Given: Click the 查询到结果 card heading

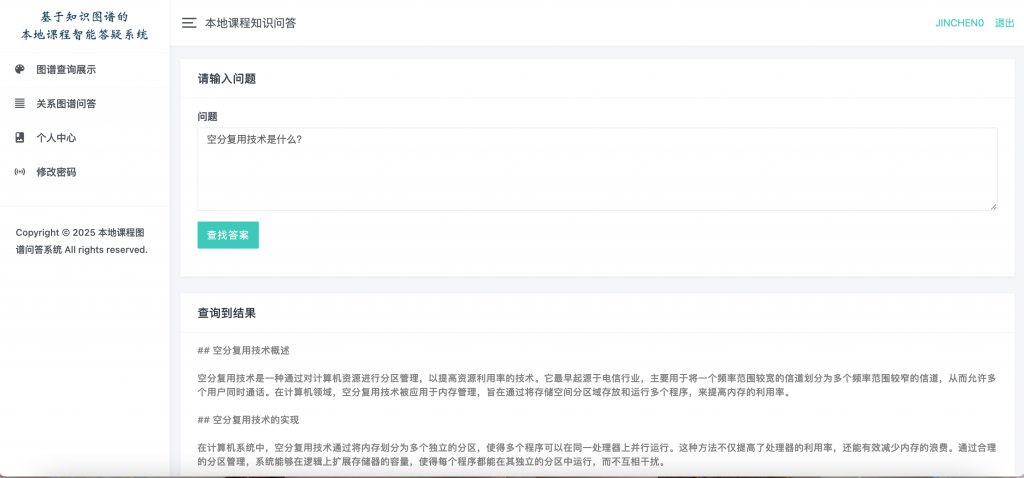Looking at the screenshot, I should (x=227, y=313).
